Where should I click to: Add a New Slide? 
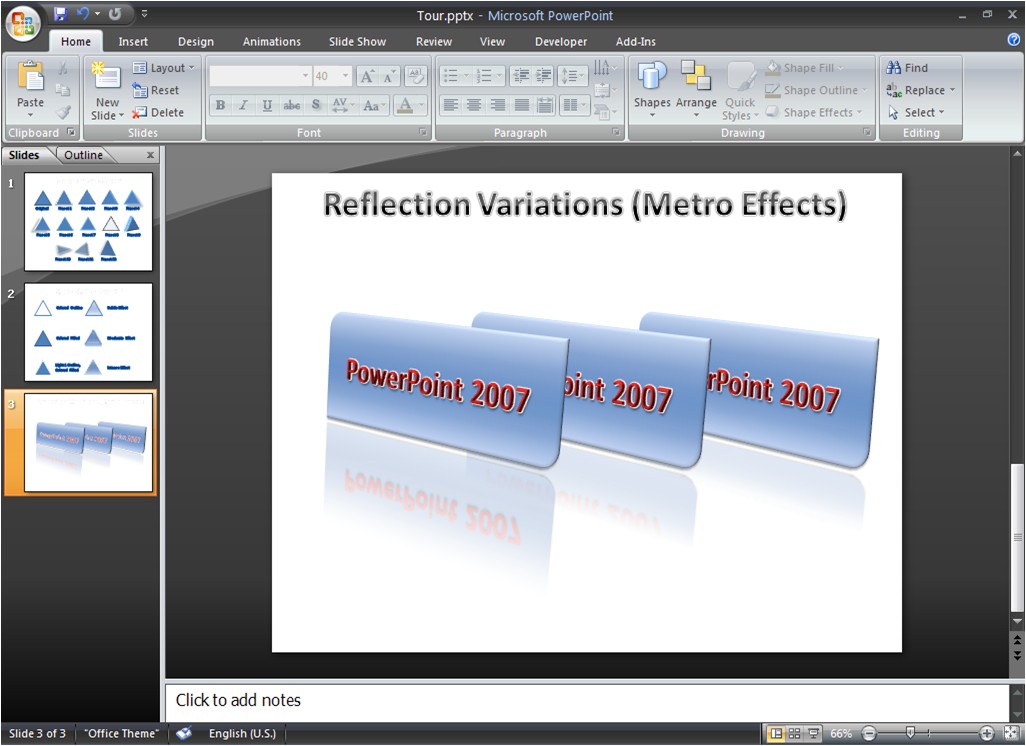pyautogui.click(x=107, y=92)
